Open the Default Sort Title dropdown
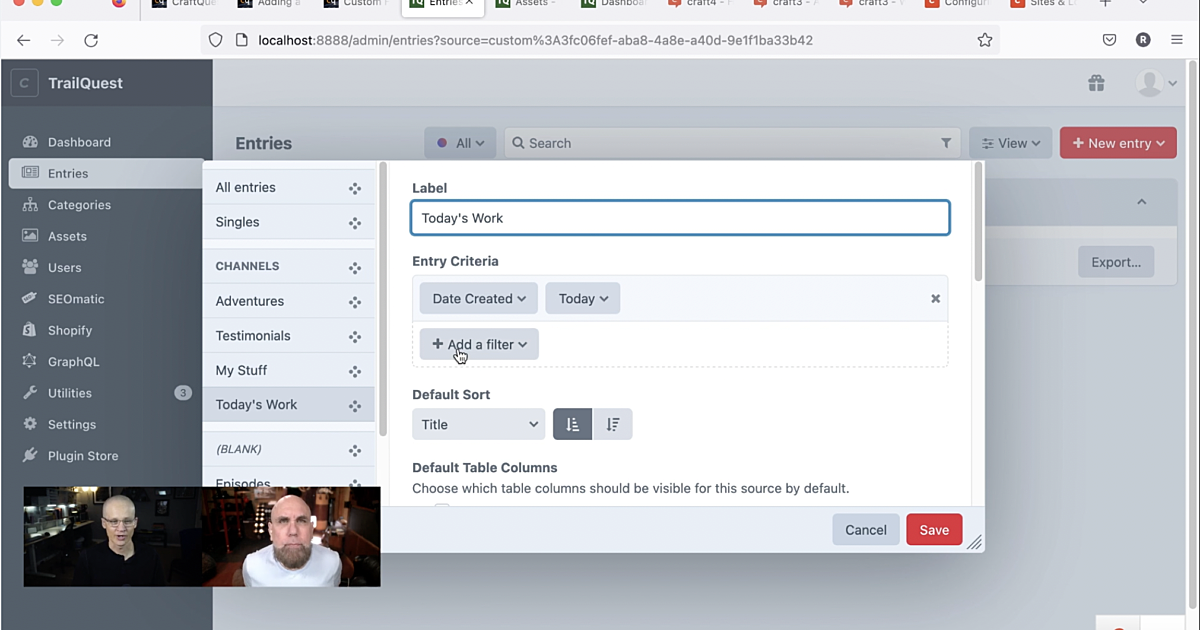This screenshot has width=1200, height=630. (478, 424)
